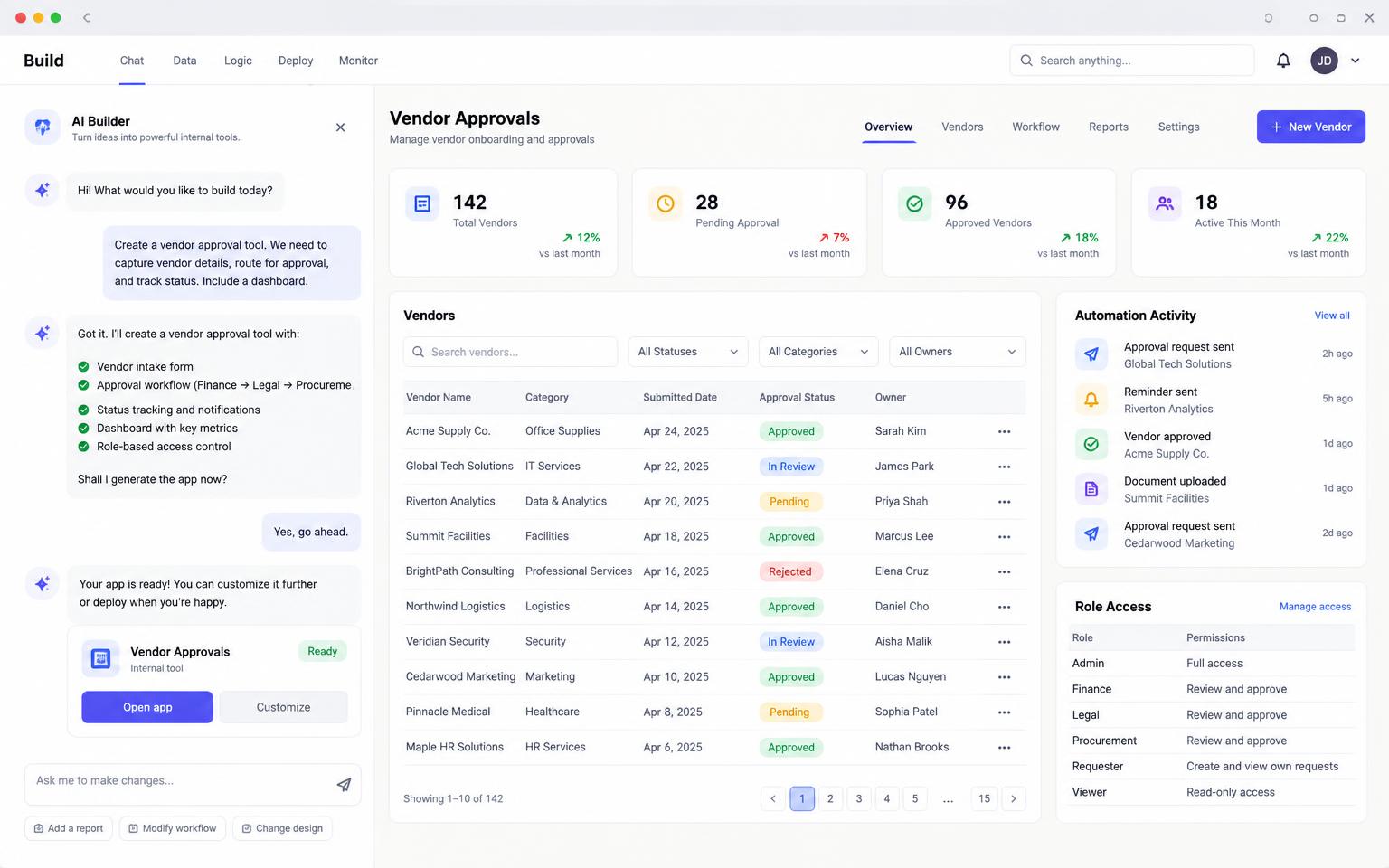Viewport: 1389px width, 868px height.
Task: Open the Vendors tab
Action: 962,127
